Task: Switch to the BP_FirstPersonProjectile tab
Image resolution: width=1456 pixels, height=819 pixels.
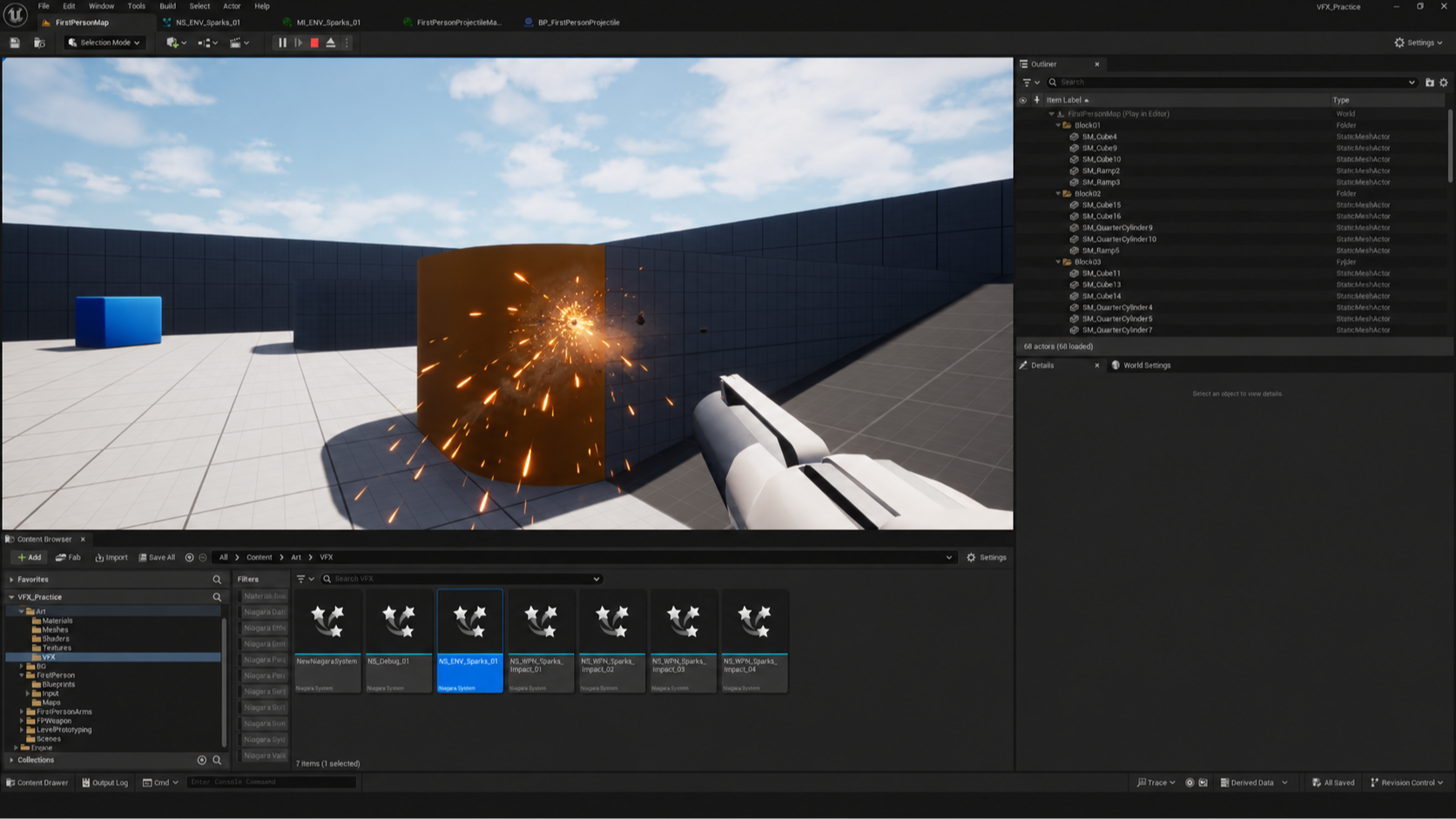Action: coord(578,23)
